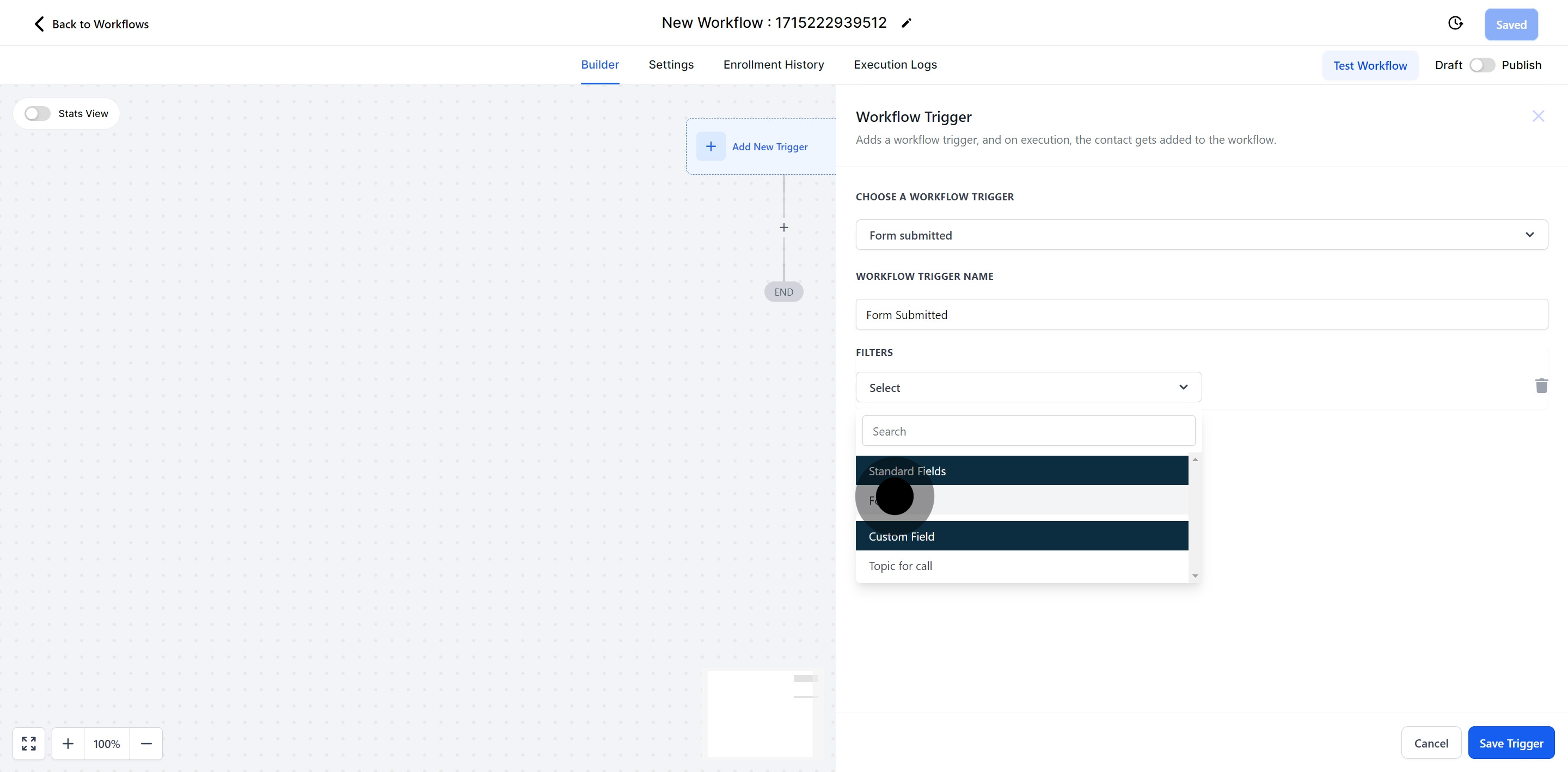Switch to the Settings tab
Screen dimensions: 1568x772
tap(671, 65)
